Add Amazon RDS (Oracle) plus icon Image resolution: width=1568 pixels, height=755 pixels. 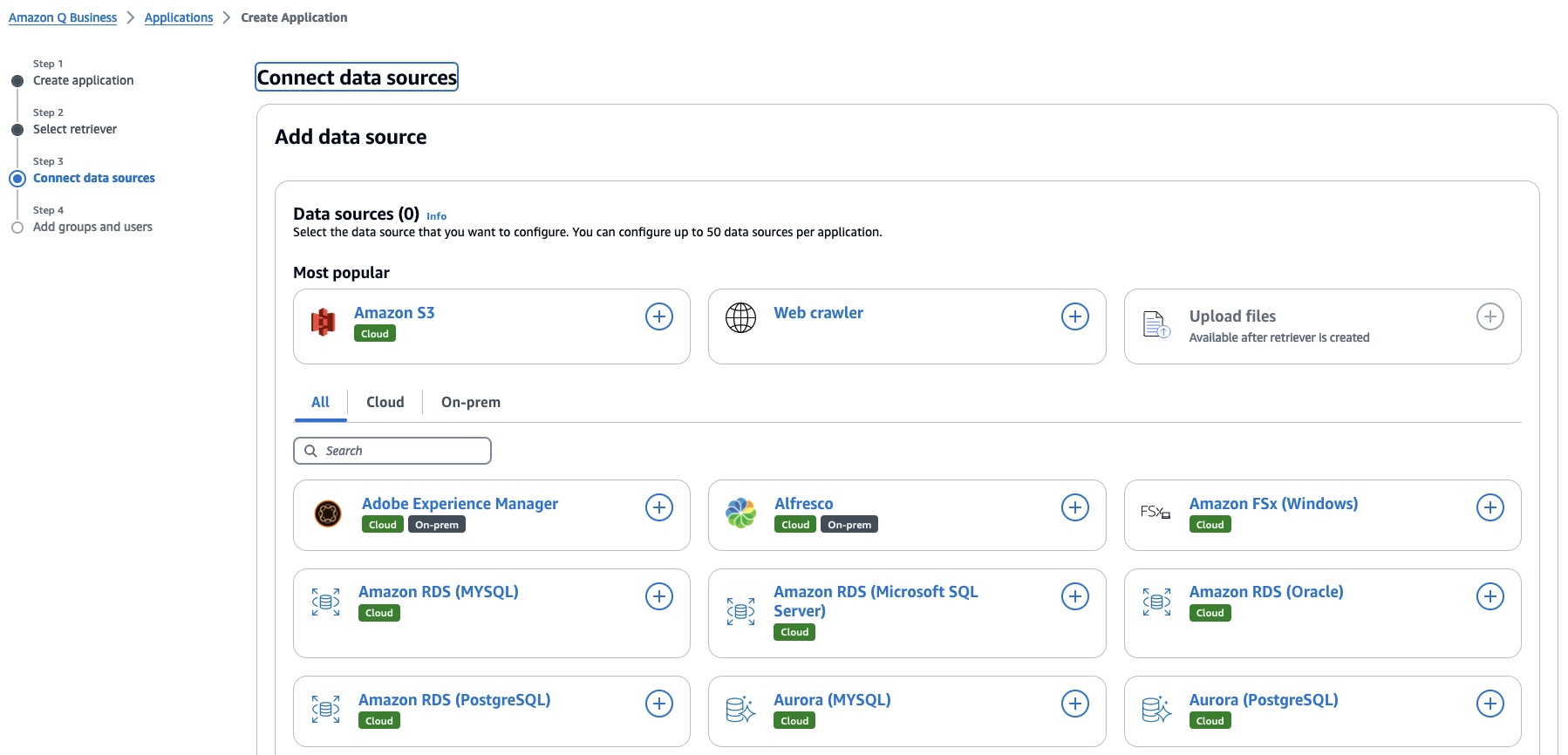[1490, 596]
